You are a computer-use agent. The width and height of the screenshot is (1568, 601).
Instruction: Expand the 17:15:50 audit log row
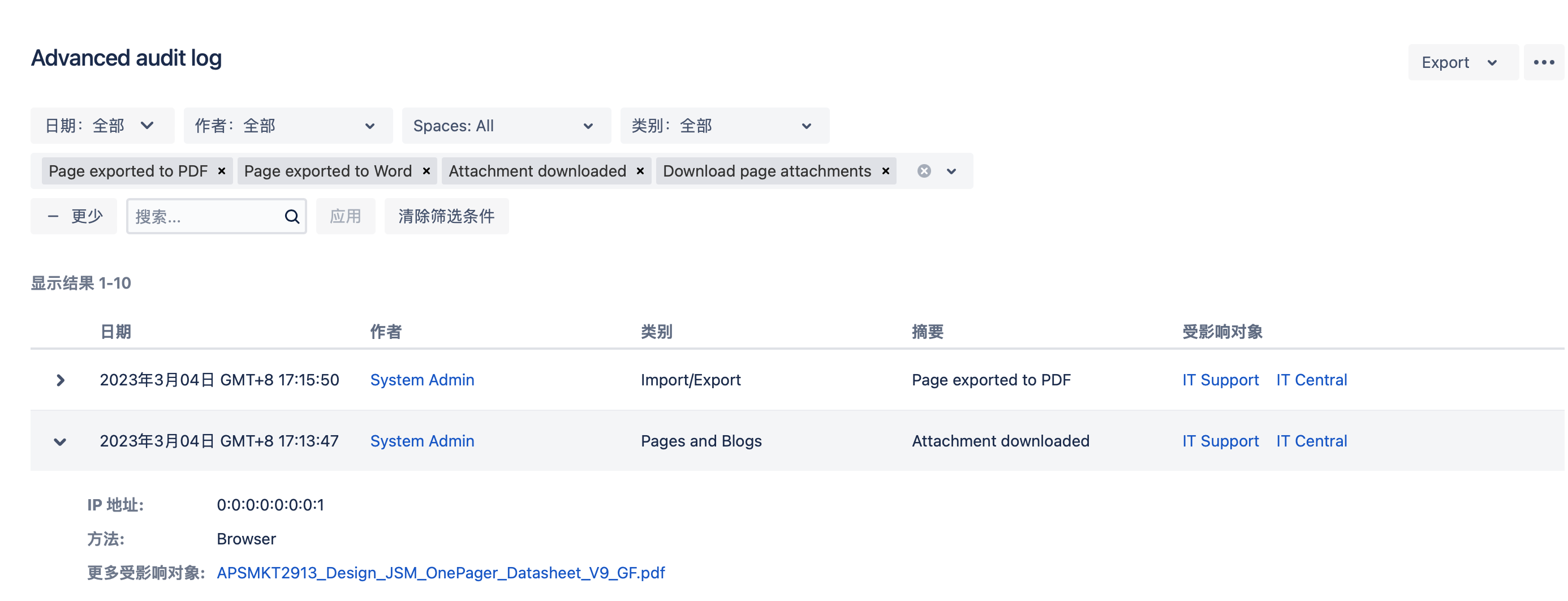point(59,380)
